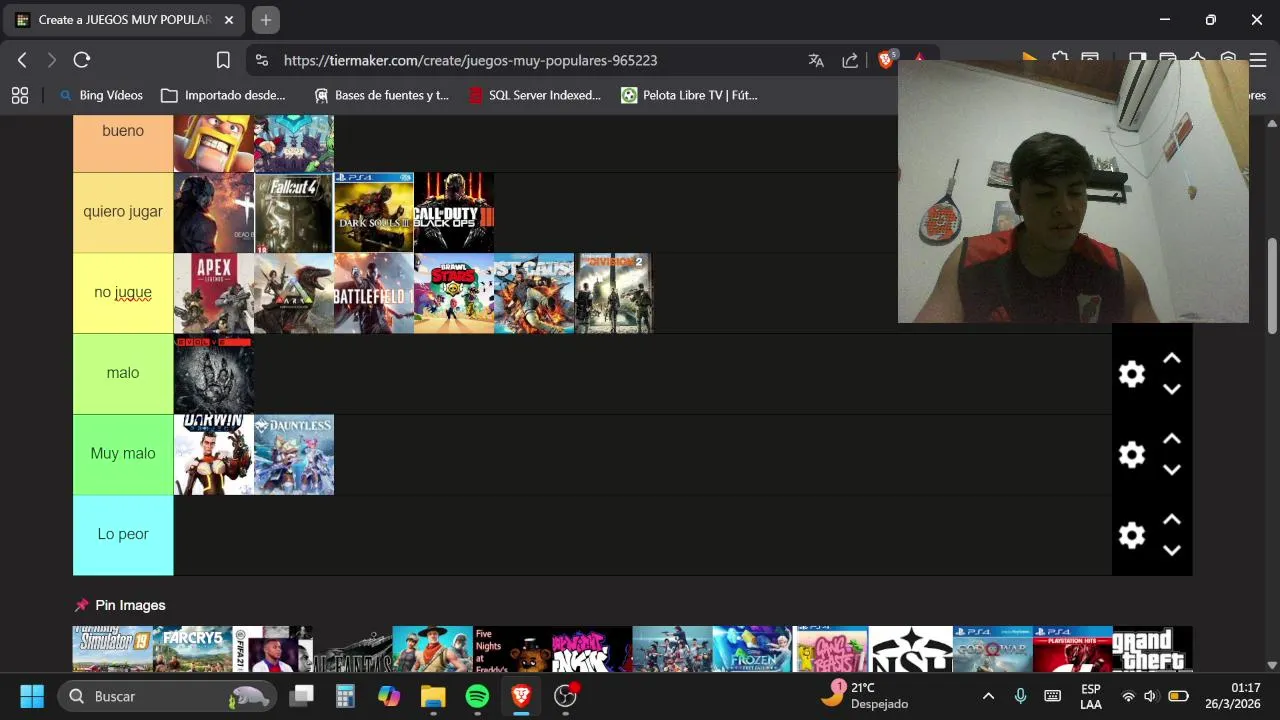Move the Muy malo row down
Screen dimensions: 1280x720
tap(1172, 470)
